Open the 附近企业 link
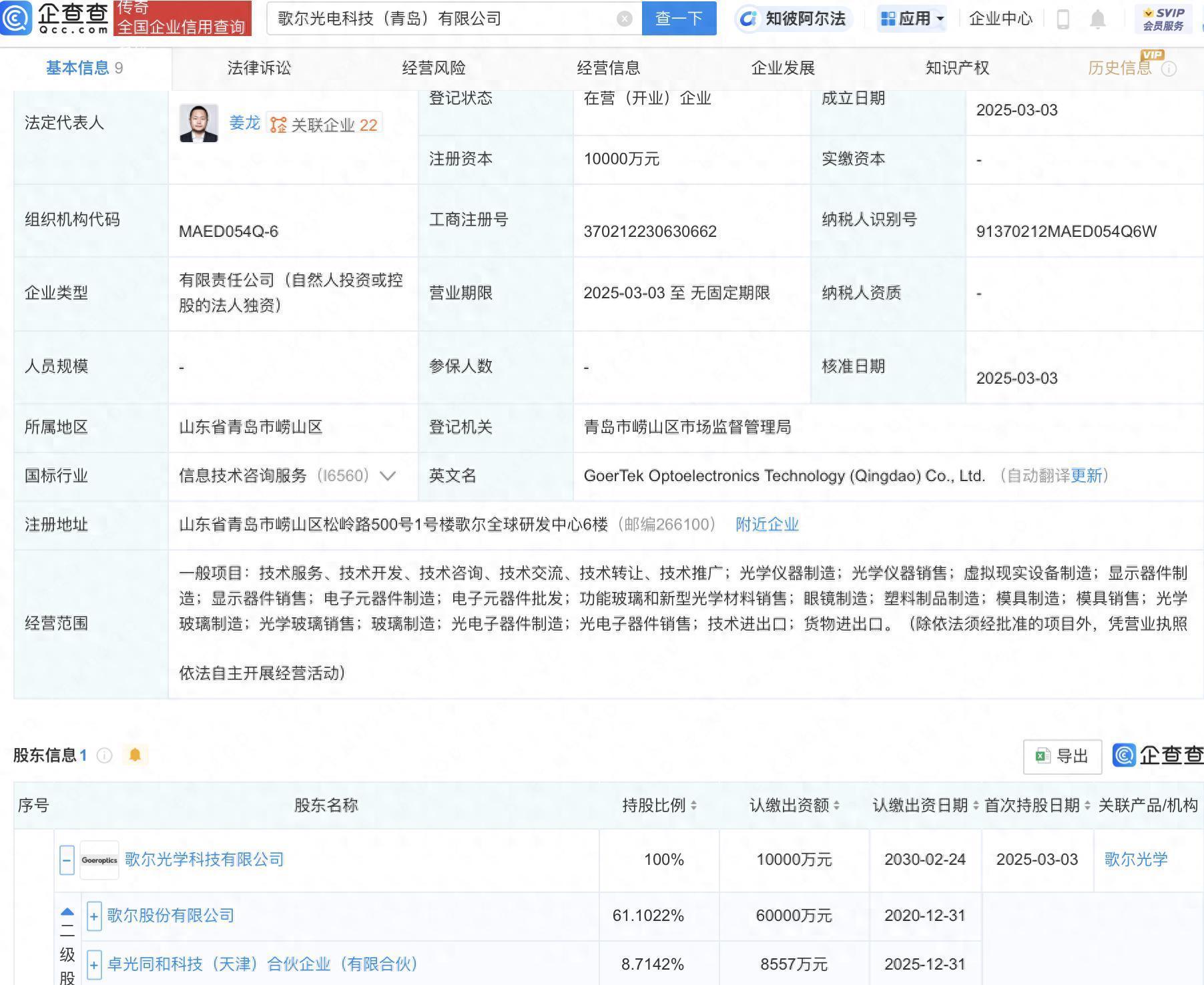The height and width of the screenshot is (985, 1204). pyautogui.click(x=766, y=525)
